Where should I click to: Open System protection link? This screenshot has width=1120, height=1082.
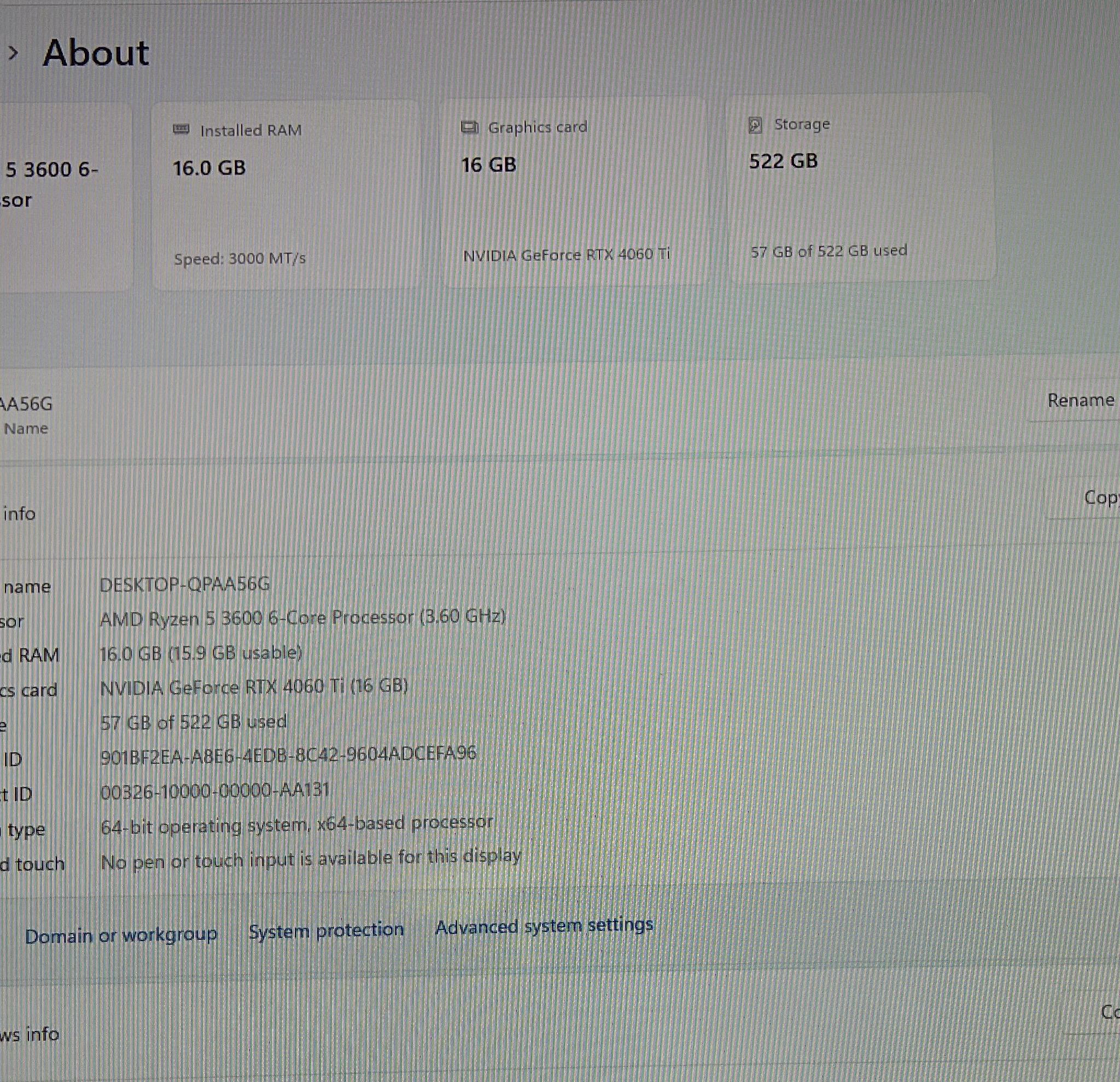[x=326, y=930]
